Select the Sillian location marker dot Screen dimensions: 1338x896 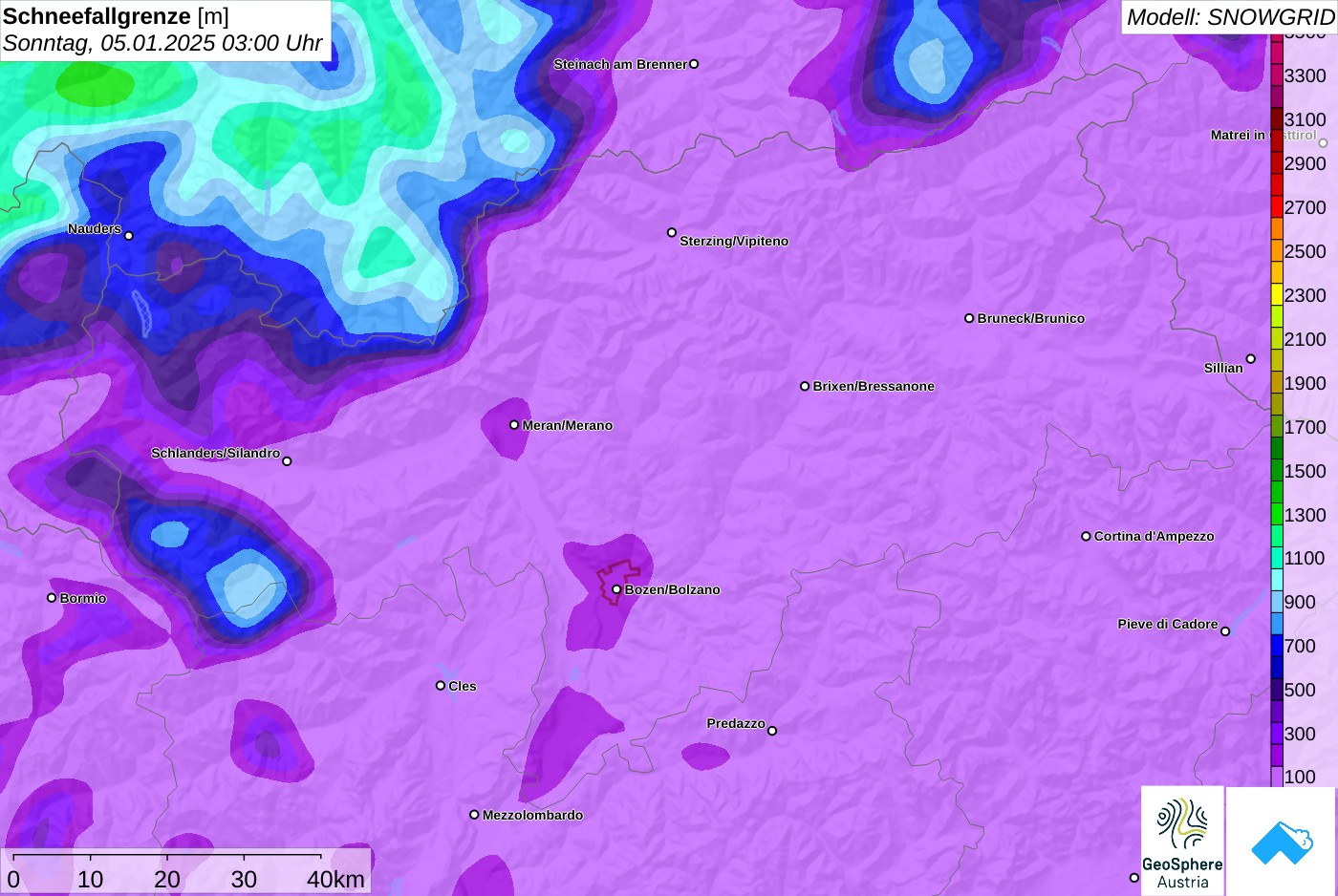[x=1251, y=359]
